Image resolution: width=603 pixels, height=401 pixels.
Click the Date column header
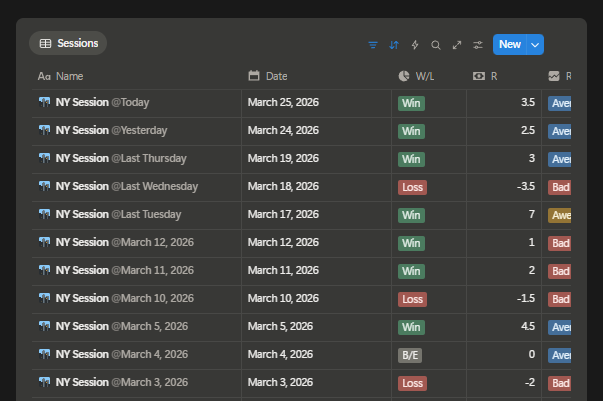click(x=316, y=76)
